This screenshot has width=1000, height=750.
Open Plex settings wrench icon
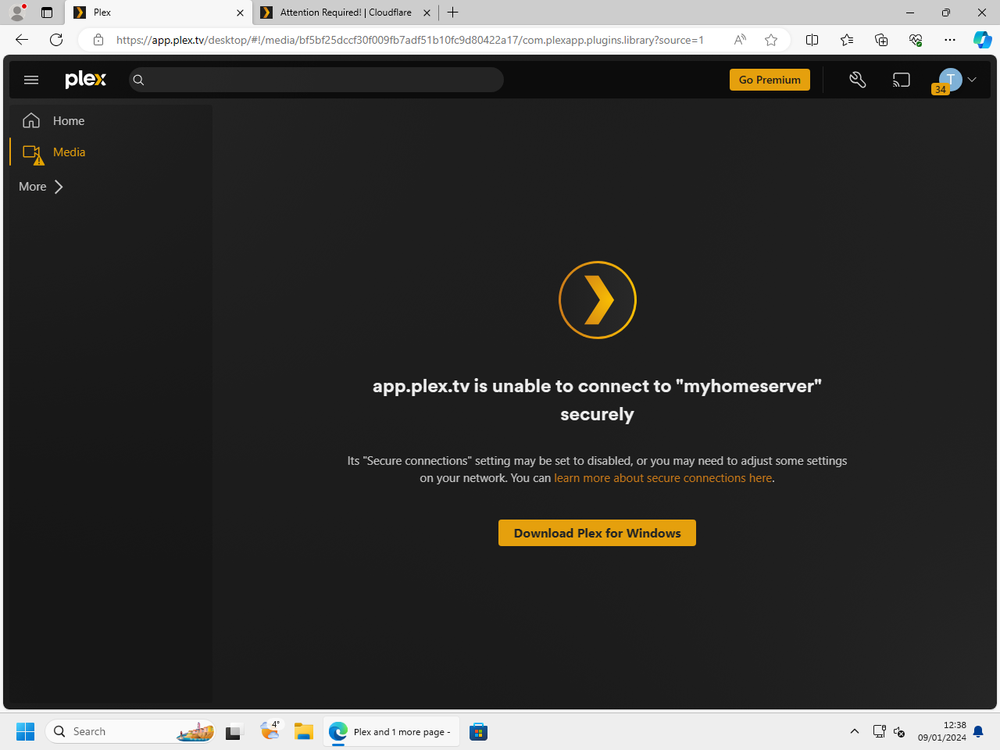pos(857,80)
